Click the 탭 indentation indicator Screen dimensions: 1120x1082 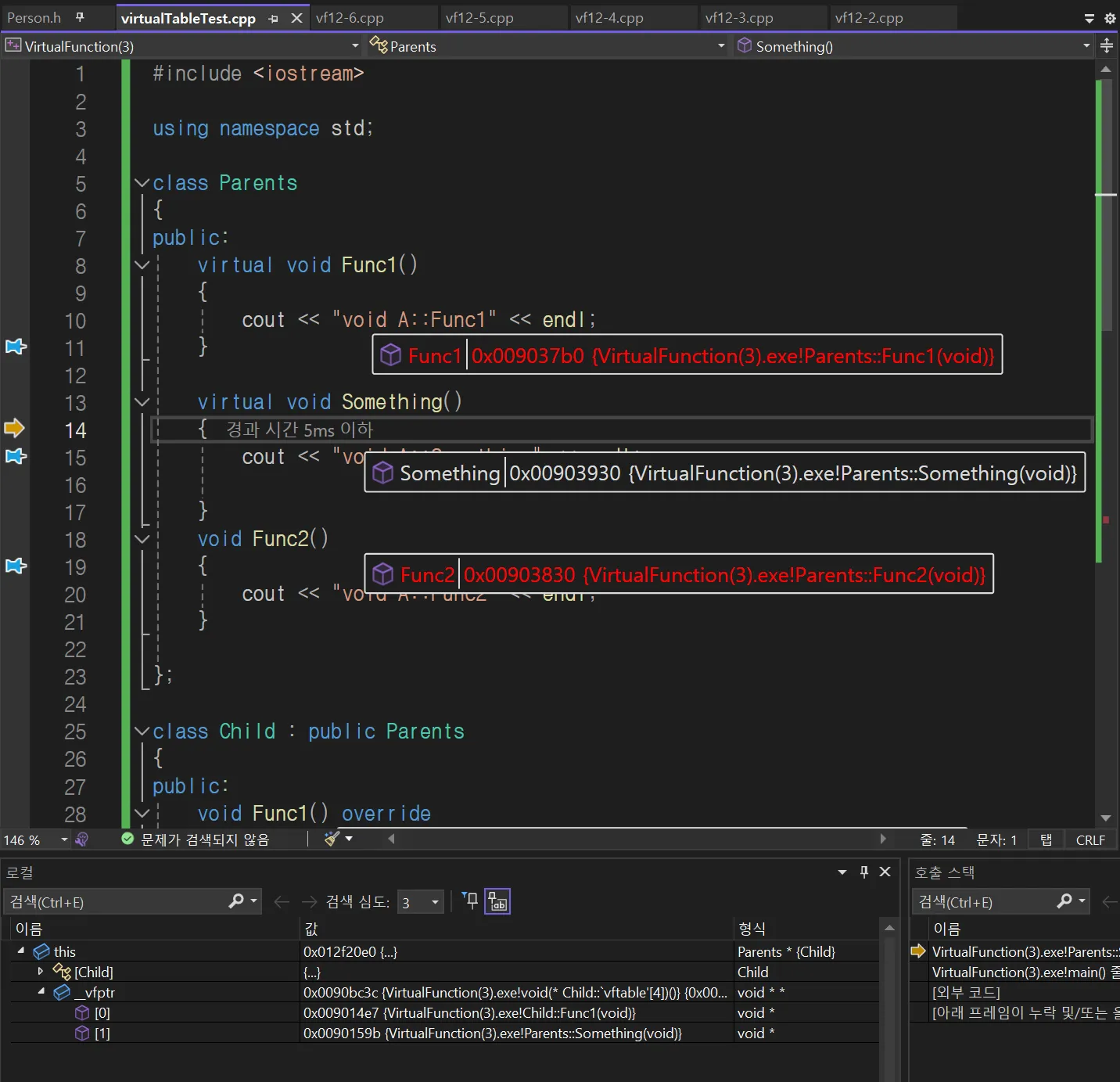[1046, 839]
